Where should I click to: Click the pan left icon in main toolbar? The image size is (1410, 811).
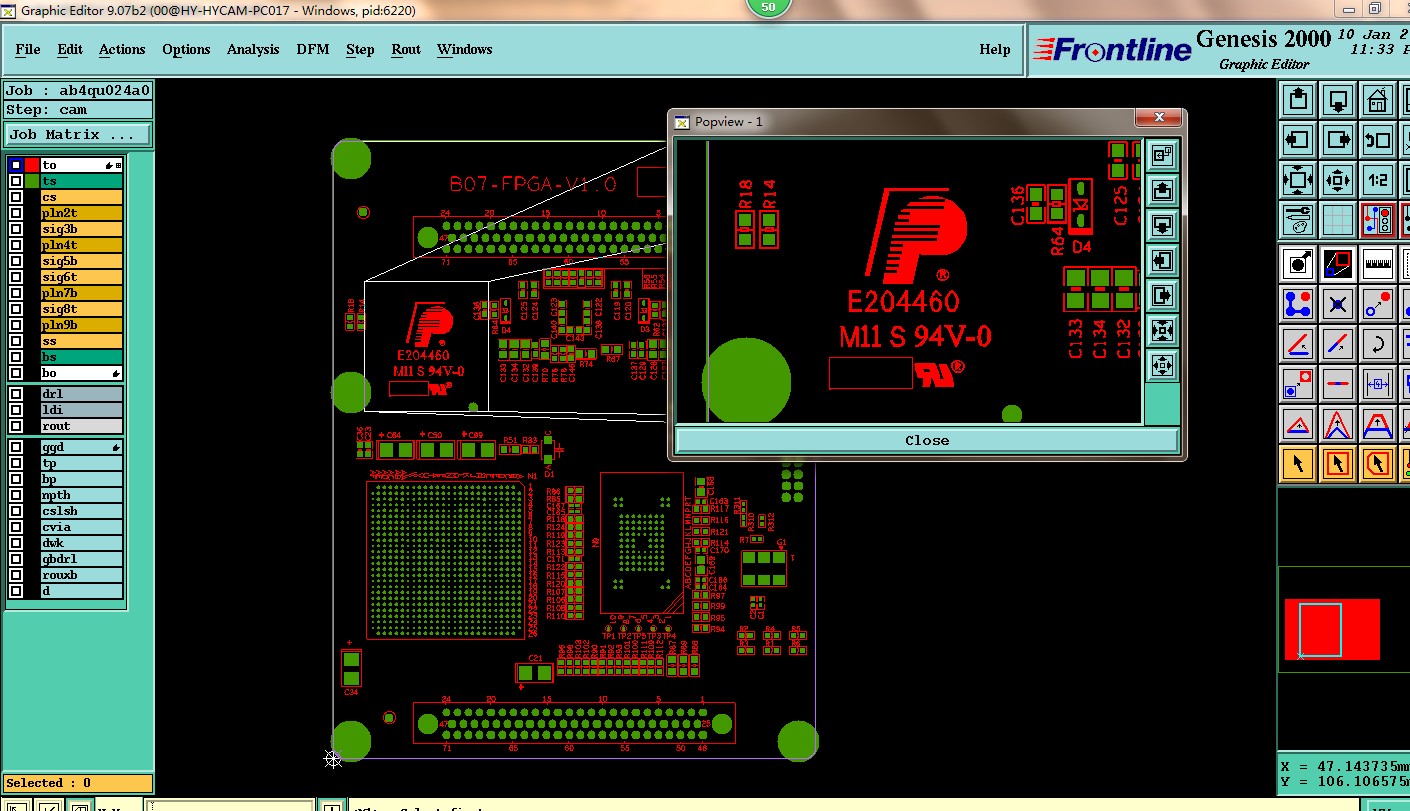click(1298, 139)
